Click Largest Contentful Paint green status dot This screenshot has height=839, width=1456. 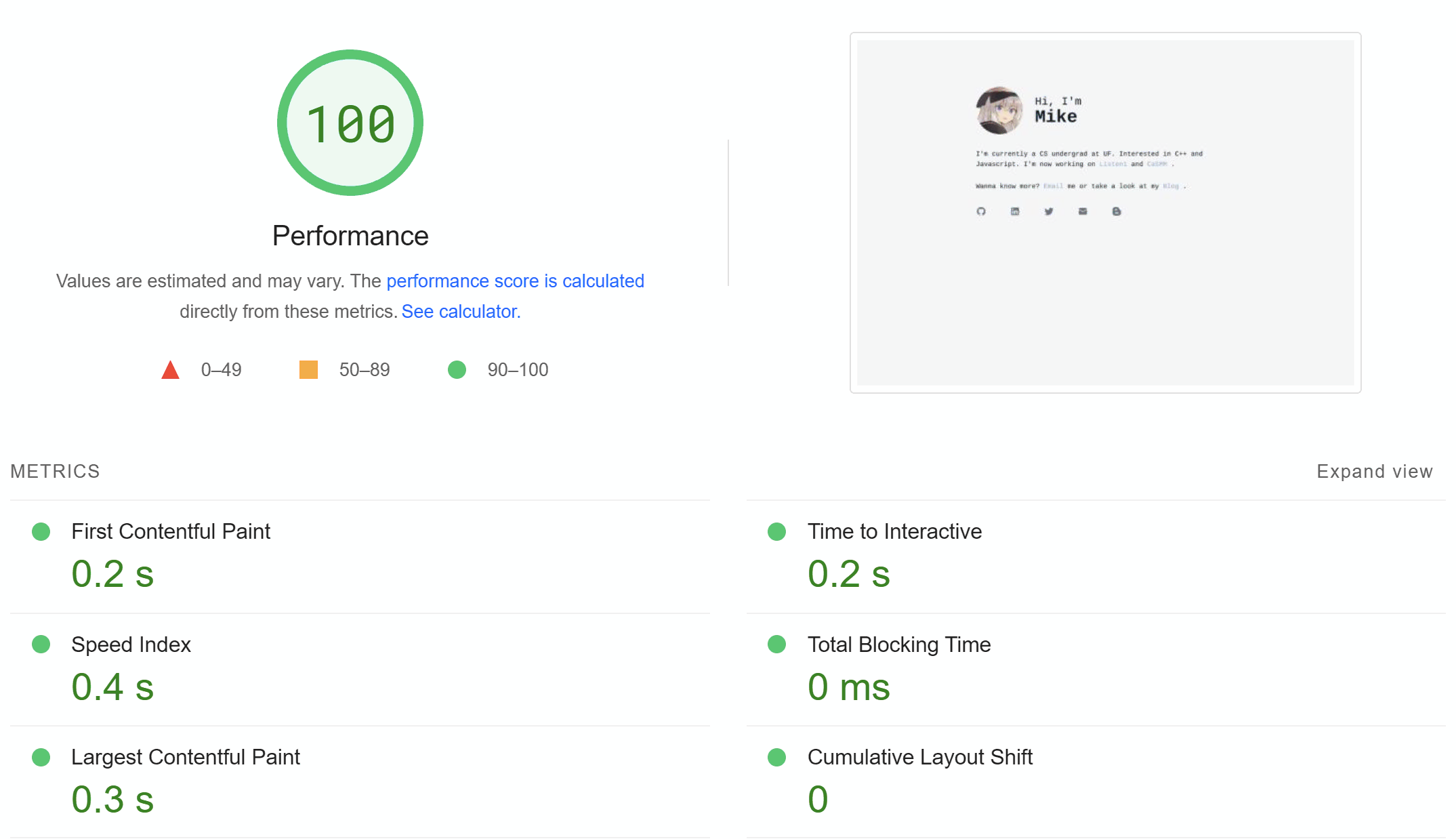pos(41,758)
